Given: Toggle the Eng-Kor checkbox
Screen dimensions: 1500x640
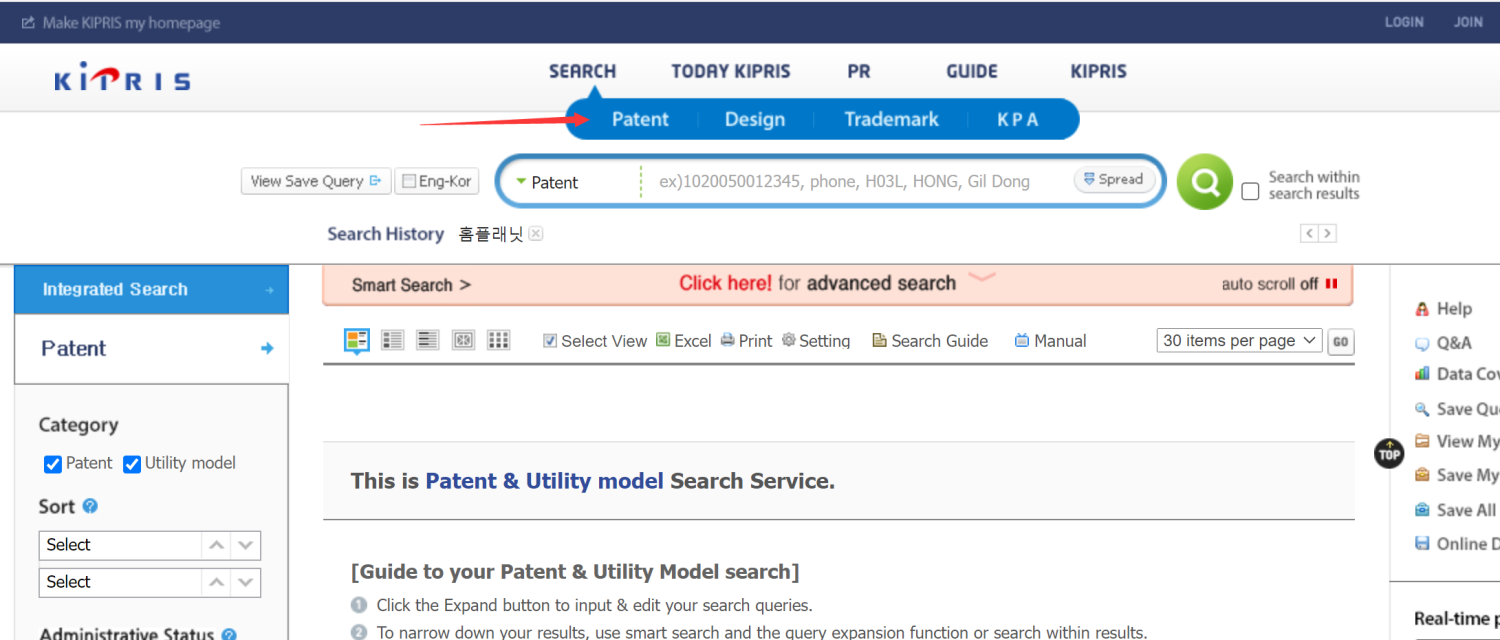Looking at the screenshot, I should pyautogui.click(x=408, y=182).
